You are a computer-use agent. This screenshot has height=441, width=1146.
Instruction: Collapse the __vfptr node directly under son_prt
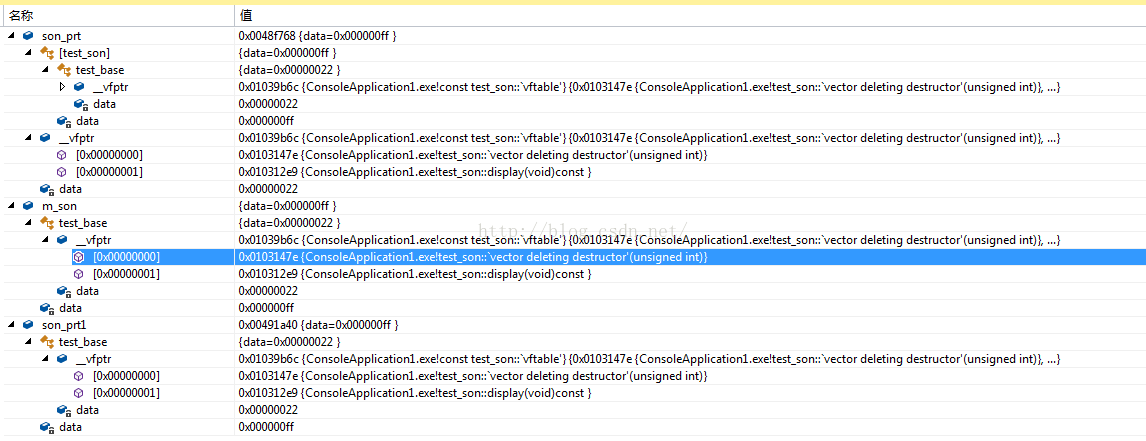tap(29, 138)
